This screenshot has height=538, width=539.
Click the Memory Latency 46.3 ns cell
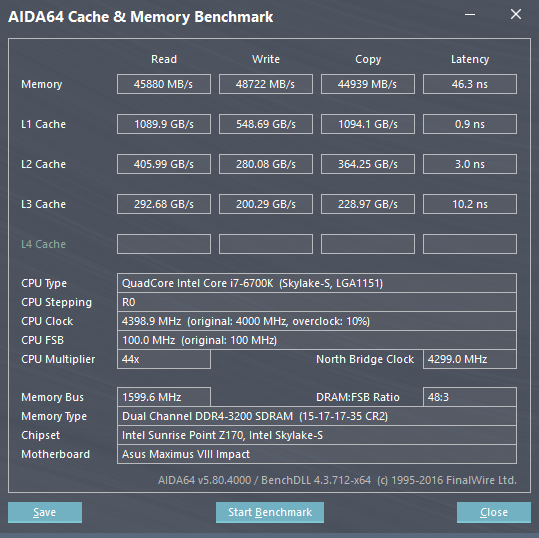coord(470,84)
